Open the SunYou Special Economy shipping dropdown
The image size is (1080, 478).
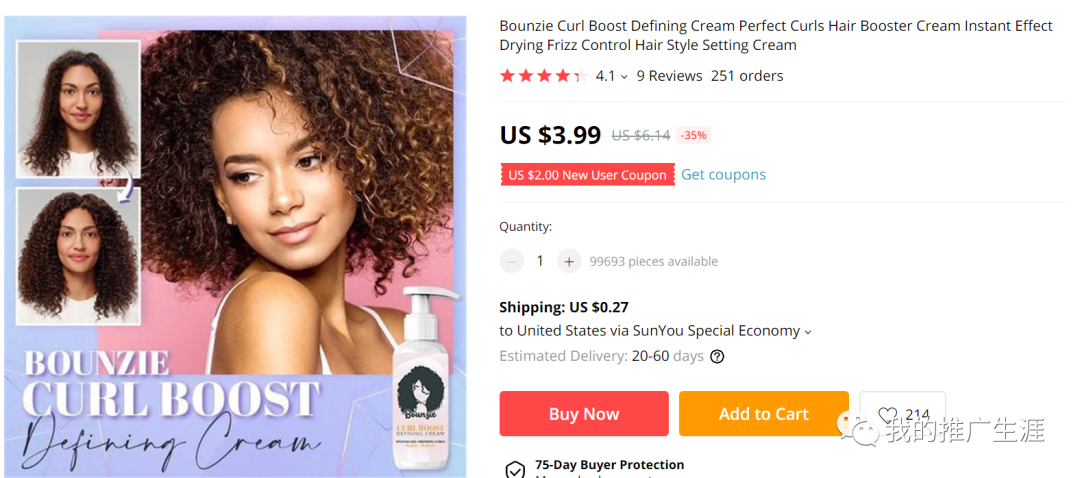[807, 332]
